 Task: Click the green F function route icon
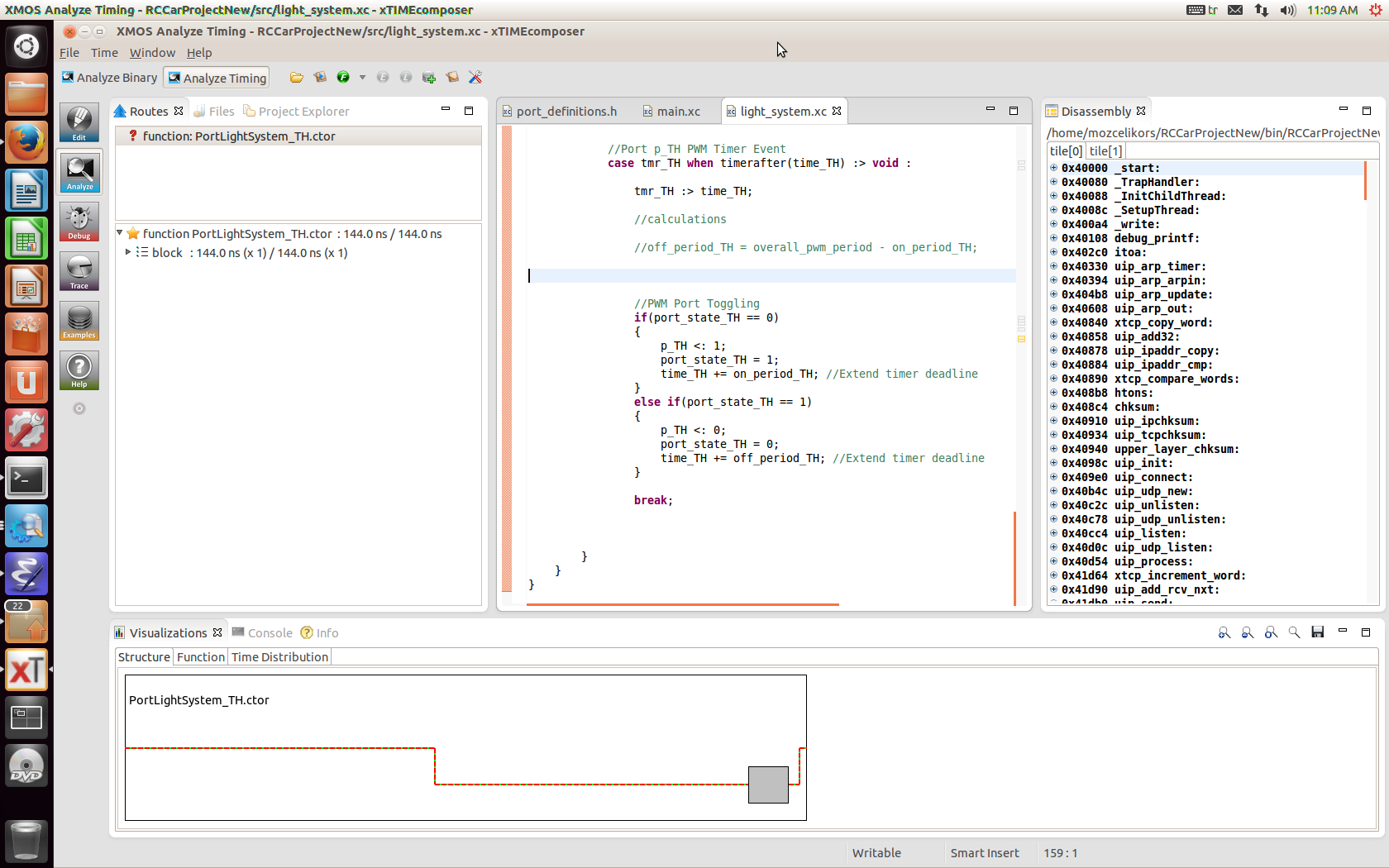click(343, 78)
